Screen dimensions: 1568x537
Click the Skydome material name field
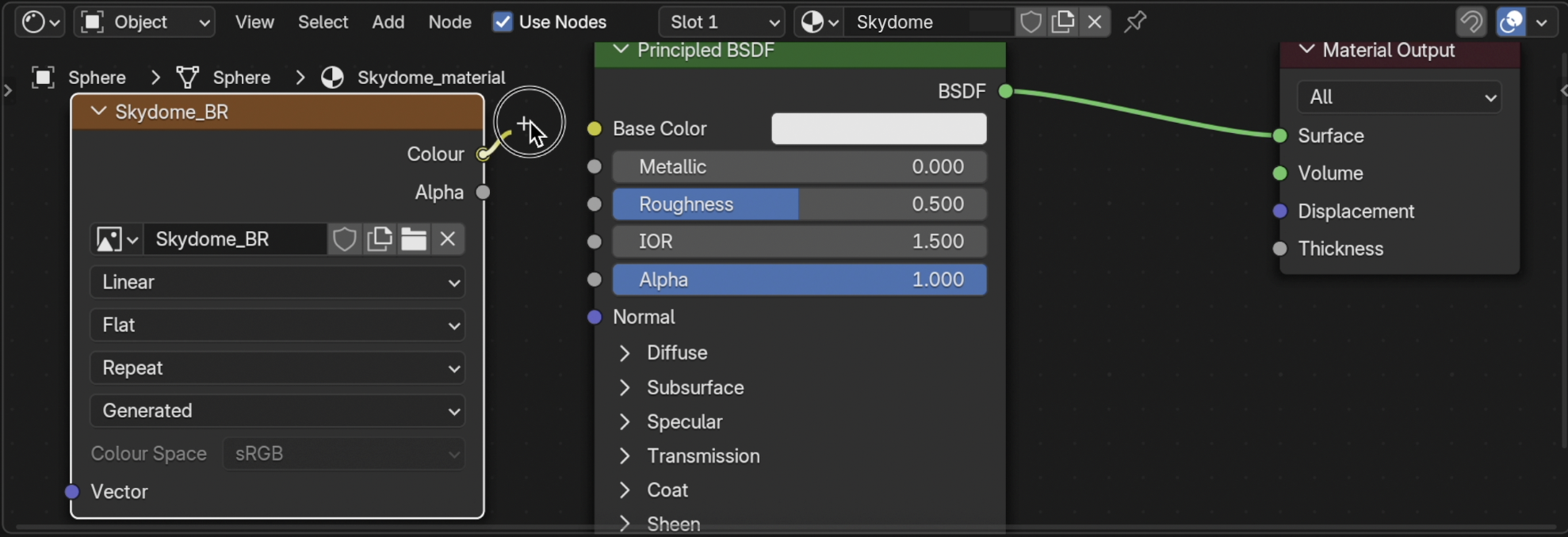(912, 22)
